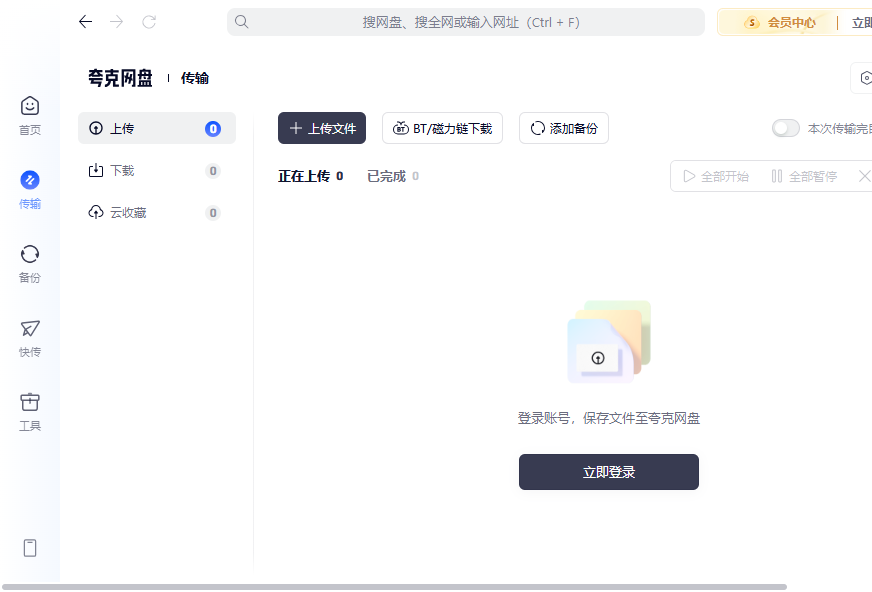Viewport: 872px width, 592px height.
Task: Select 传输 in the left sidebar
Action: (30, 190)
